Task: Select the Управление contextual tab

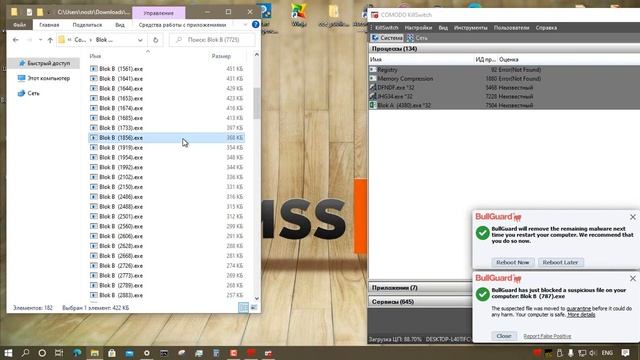Action: [158, 13]
